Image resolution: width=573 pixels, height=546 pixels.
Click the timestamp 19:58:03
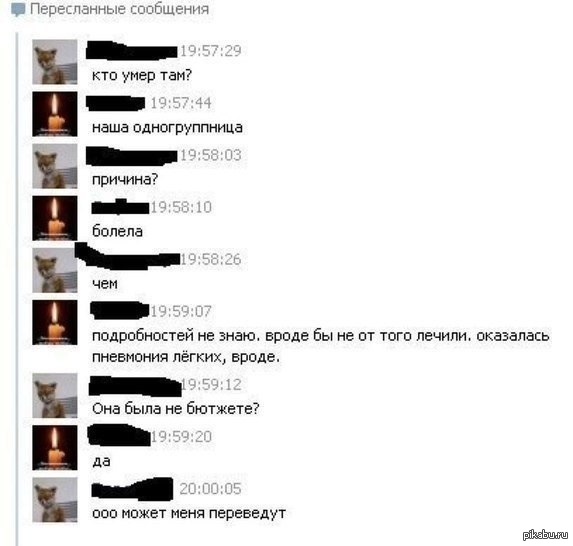[x=211, y=155]
